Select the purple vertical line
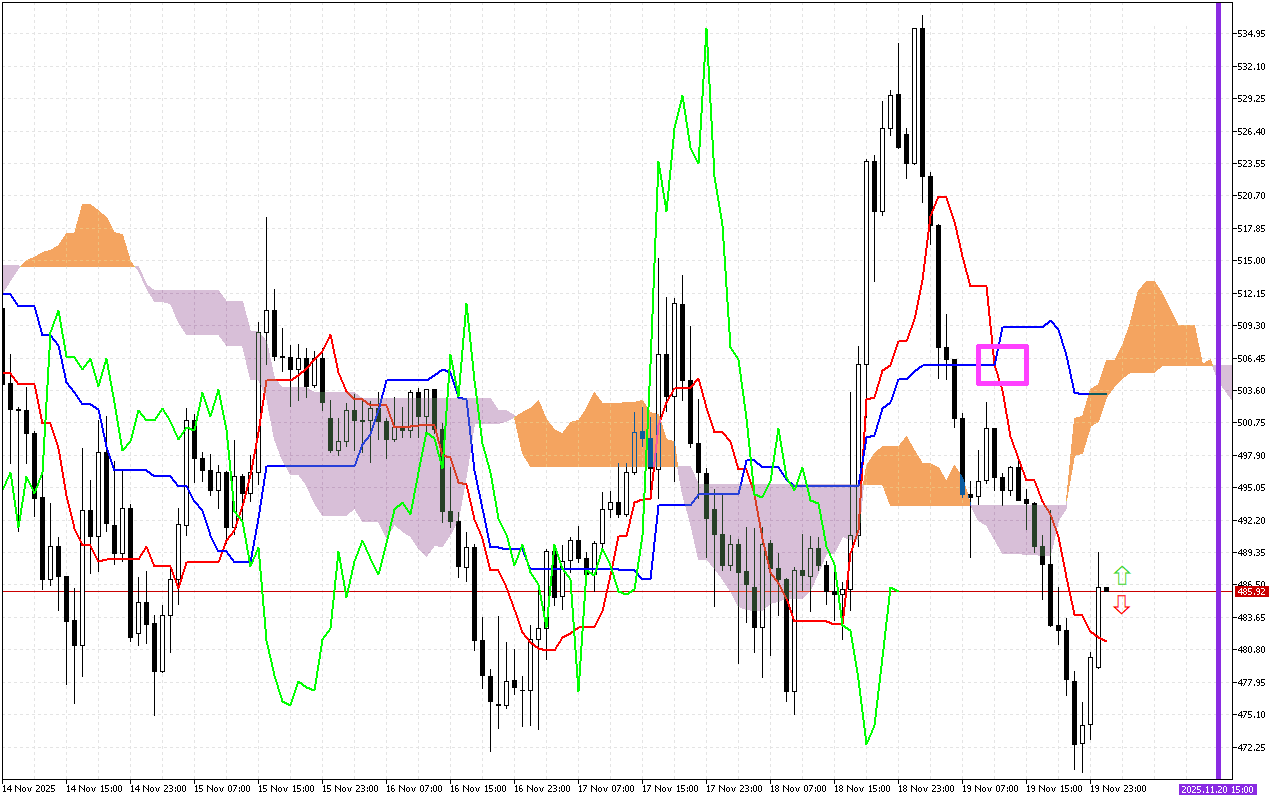This screenshot has width=1280, height=800. point(1218,390)
